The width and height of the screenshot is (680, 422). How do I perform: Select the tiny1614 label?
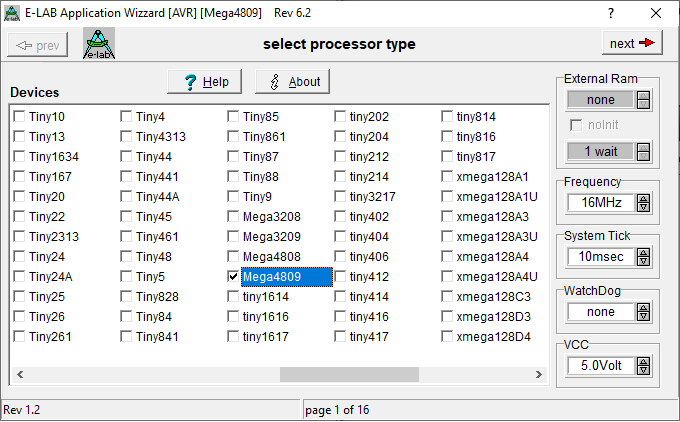coord(265,297)
